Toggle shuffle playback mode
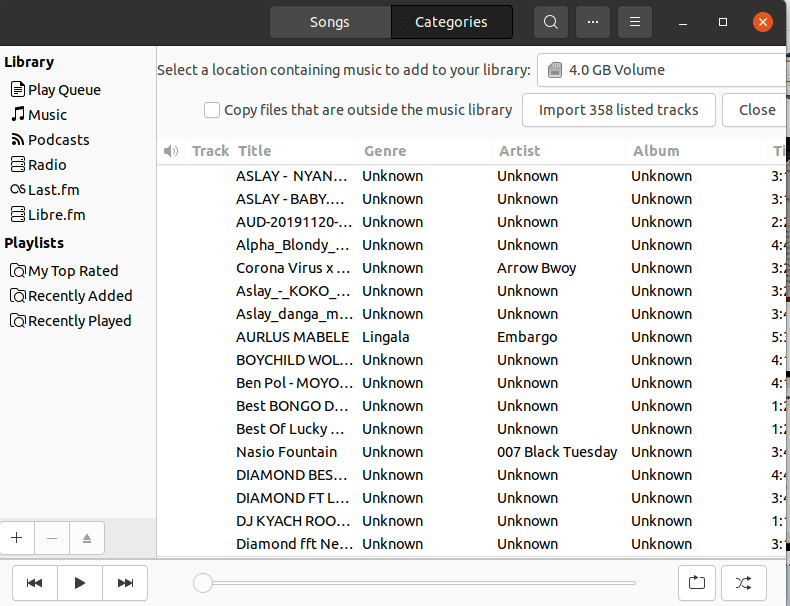790x606 pixels. click(x=743, y=582)
